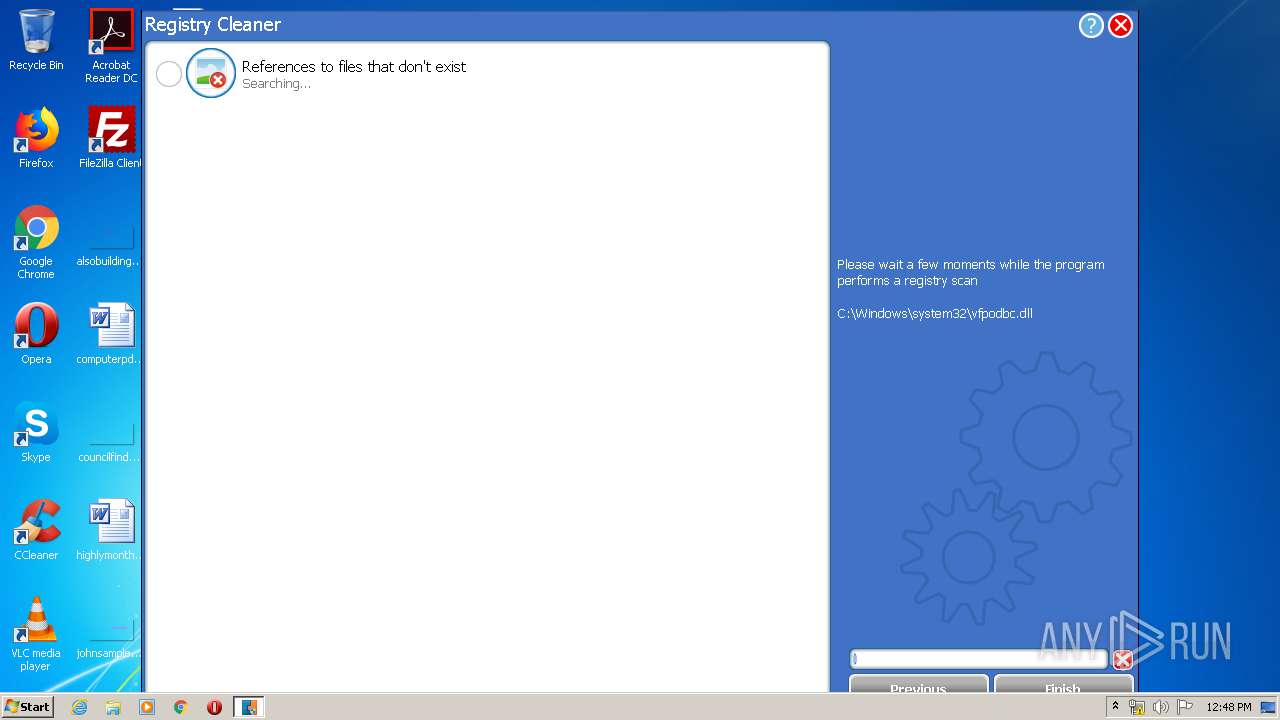
Task: Click the scanned file path vfpodbc.dll
Action: coord(935,313)
